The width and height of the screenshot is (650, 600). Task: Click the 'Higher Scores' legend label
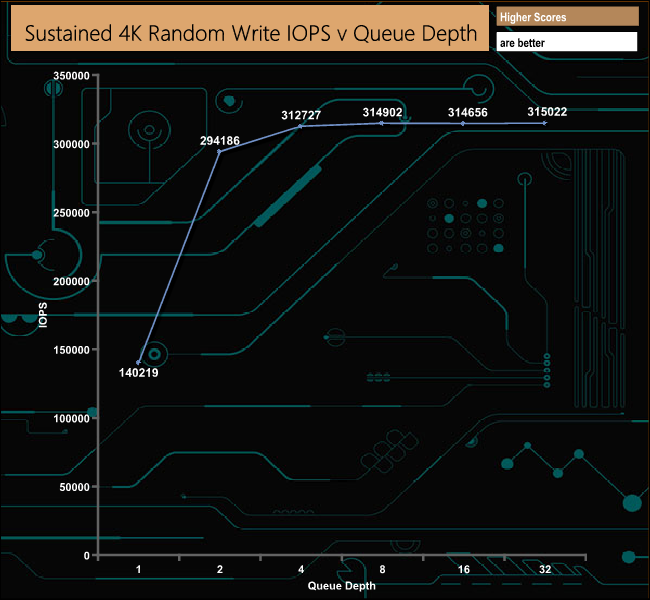533,17
